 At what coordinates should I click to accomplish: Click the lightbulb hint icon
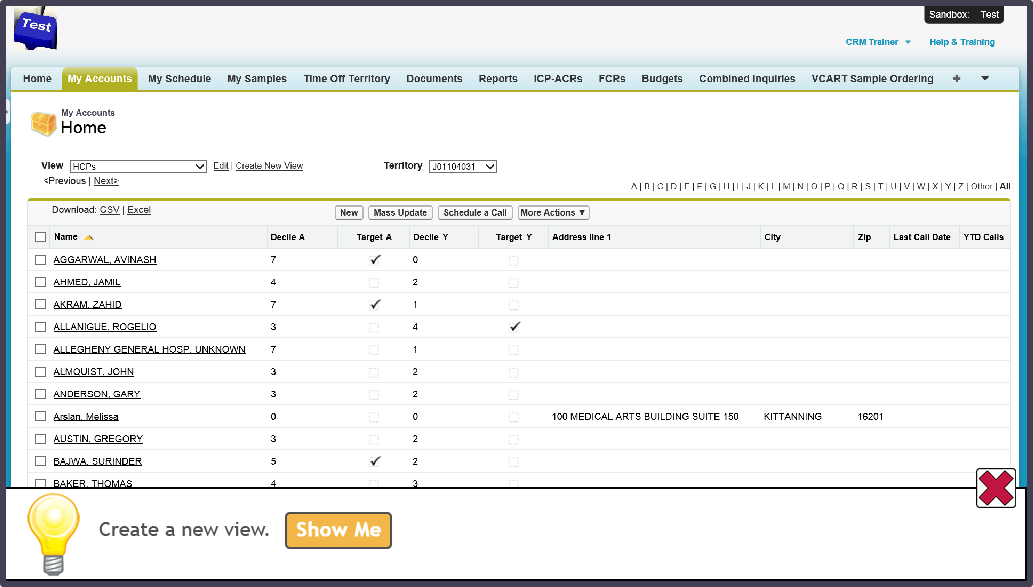tap(51, 532)
